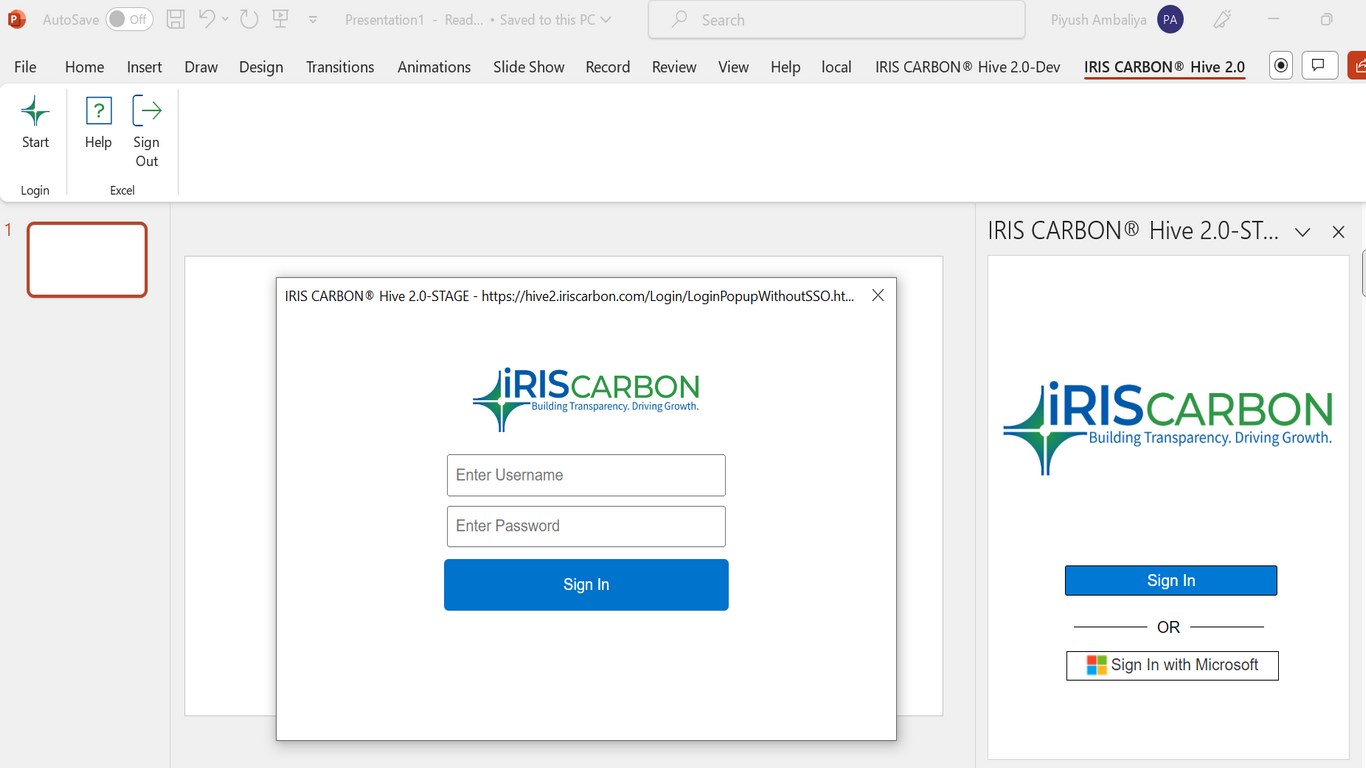Click the Record button icon near Comments
This screenshot has width=1366, height=768.
point(1280,66)
